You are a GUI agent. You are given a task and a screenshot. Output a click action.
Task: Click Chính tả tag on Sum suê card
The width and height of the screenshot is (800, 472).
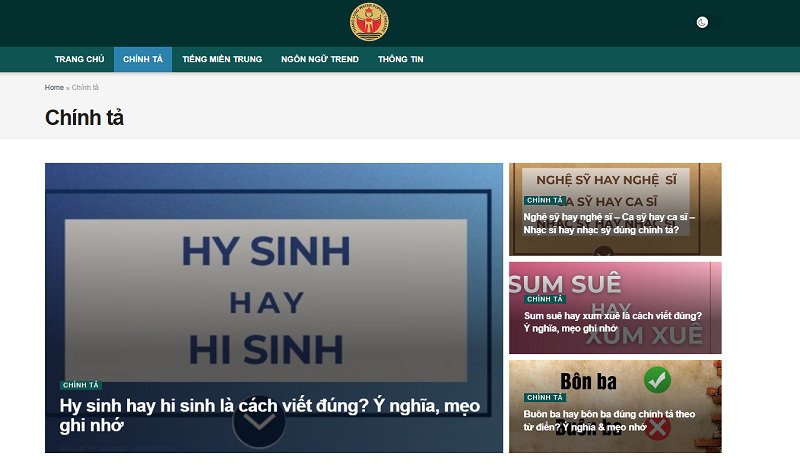tap(545, 299)
